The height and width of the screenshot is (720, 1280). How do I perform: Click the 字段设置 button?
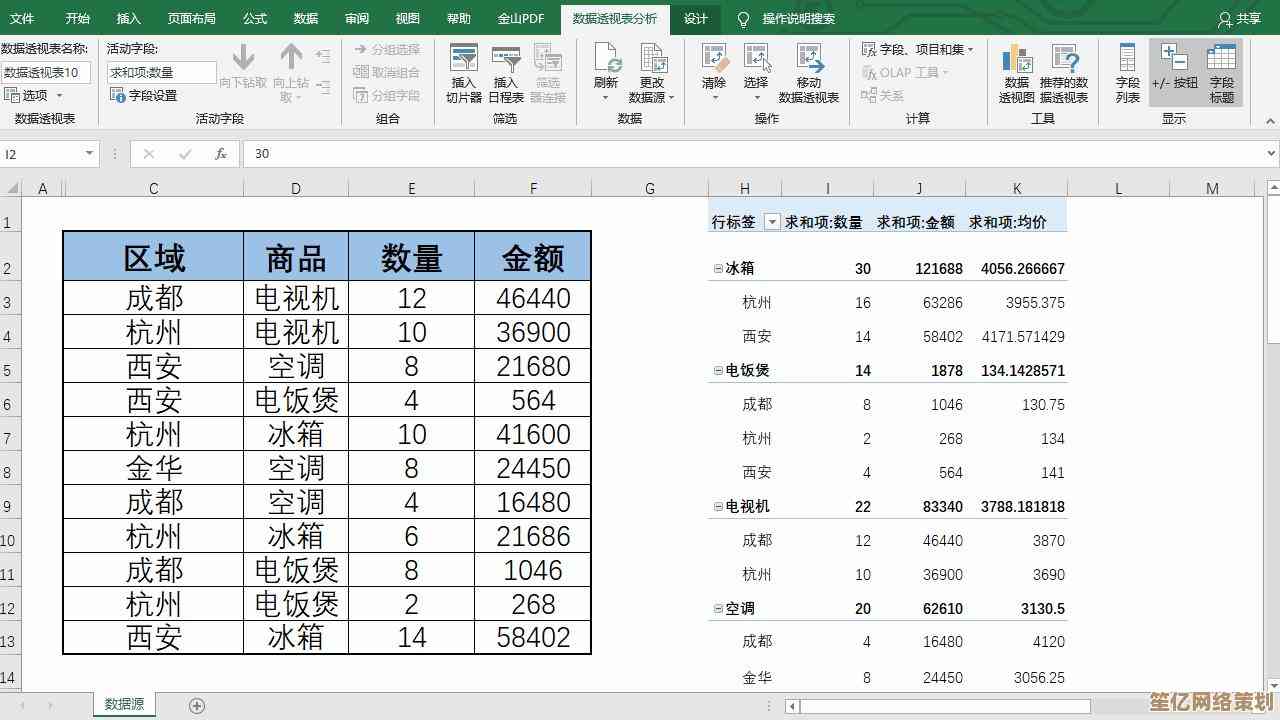coord(143,95)
